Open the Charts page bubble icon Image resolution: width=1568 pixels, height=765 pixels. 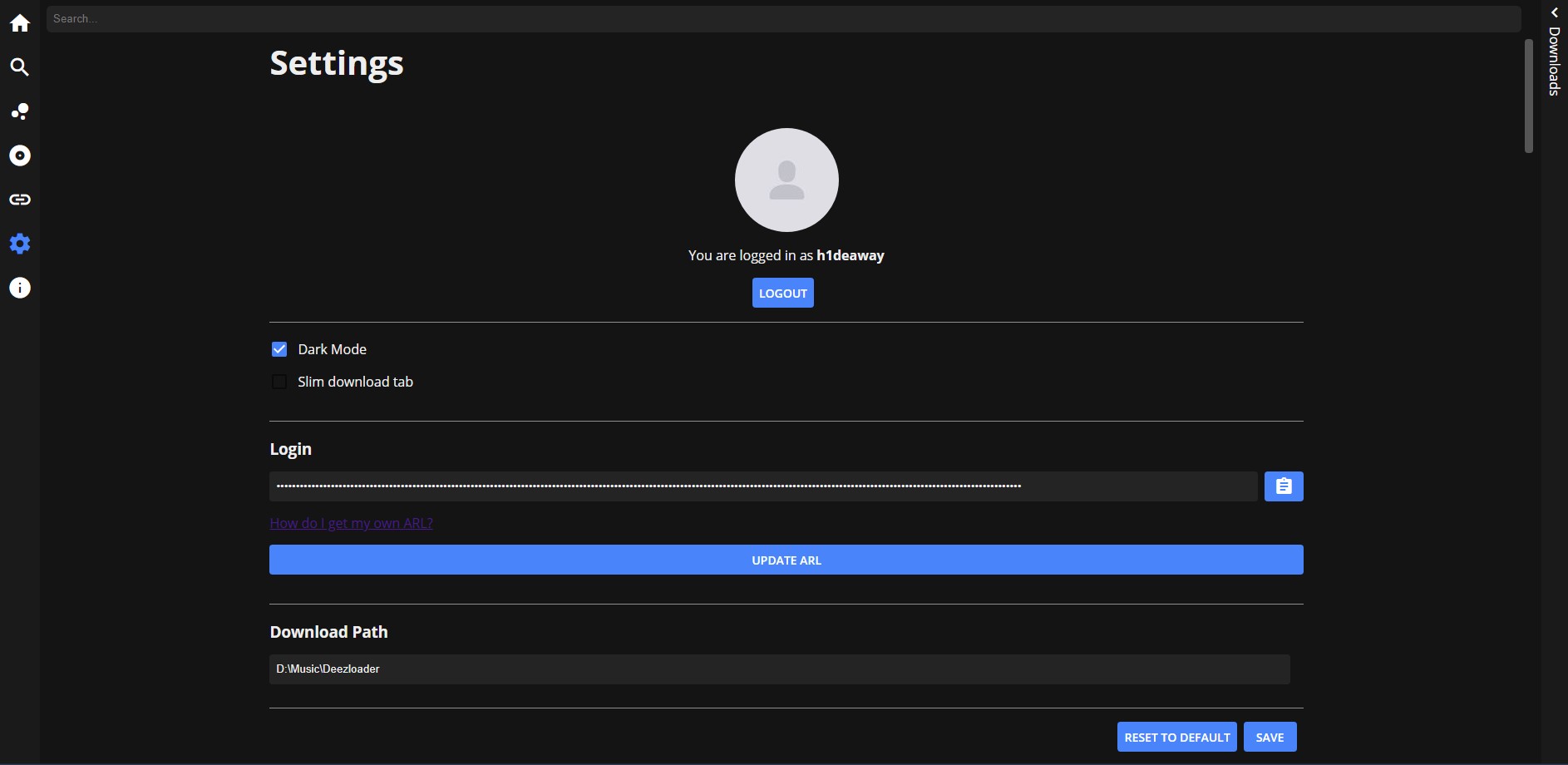(20, 111)
